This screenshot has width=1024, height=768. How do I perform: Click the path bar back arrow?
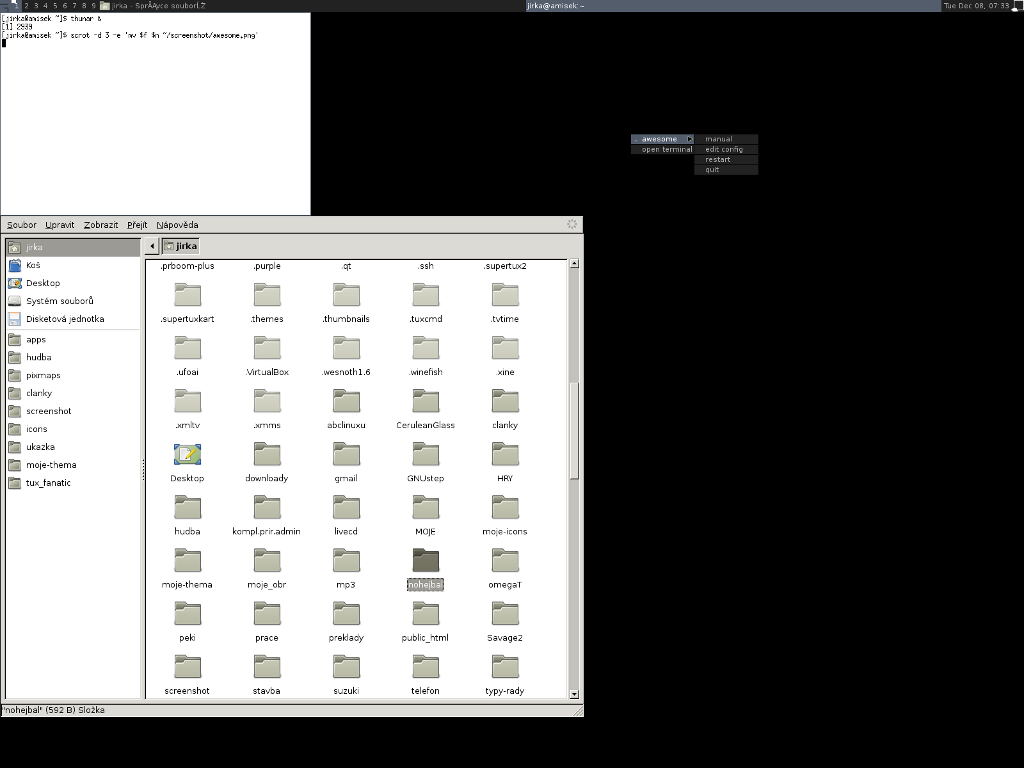click(152, 246)
